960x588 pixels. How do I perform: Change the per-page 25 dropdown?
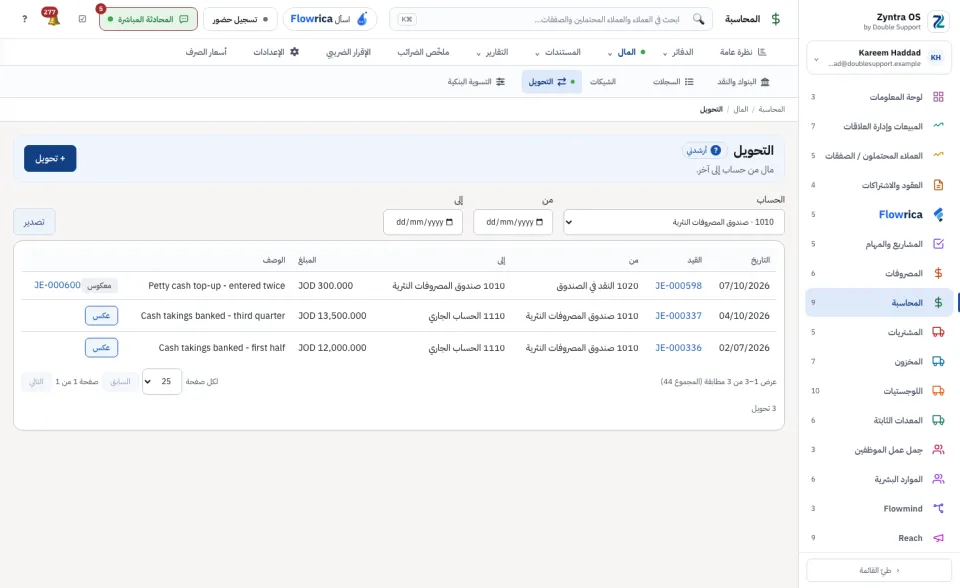(162, 381)
